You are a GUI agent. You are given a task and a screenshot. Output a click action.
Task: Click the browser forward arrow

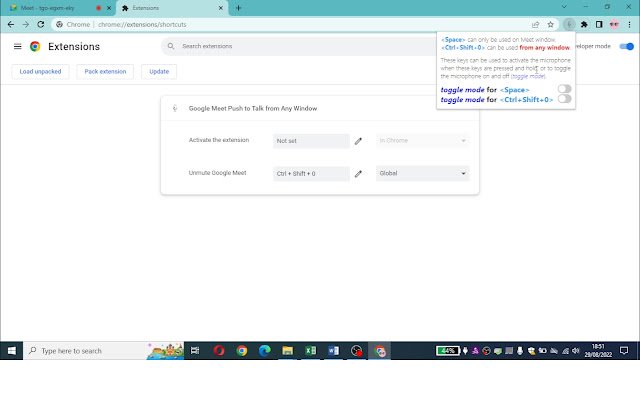[x=26, y=24]
